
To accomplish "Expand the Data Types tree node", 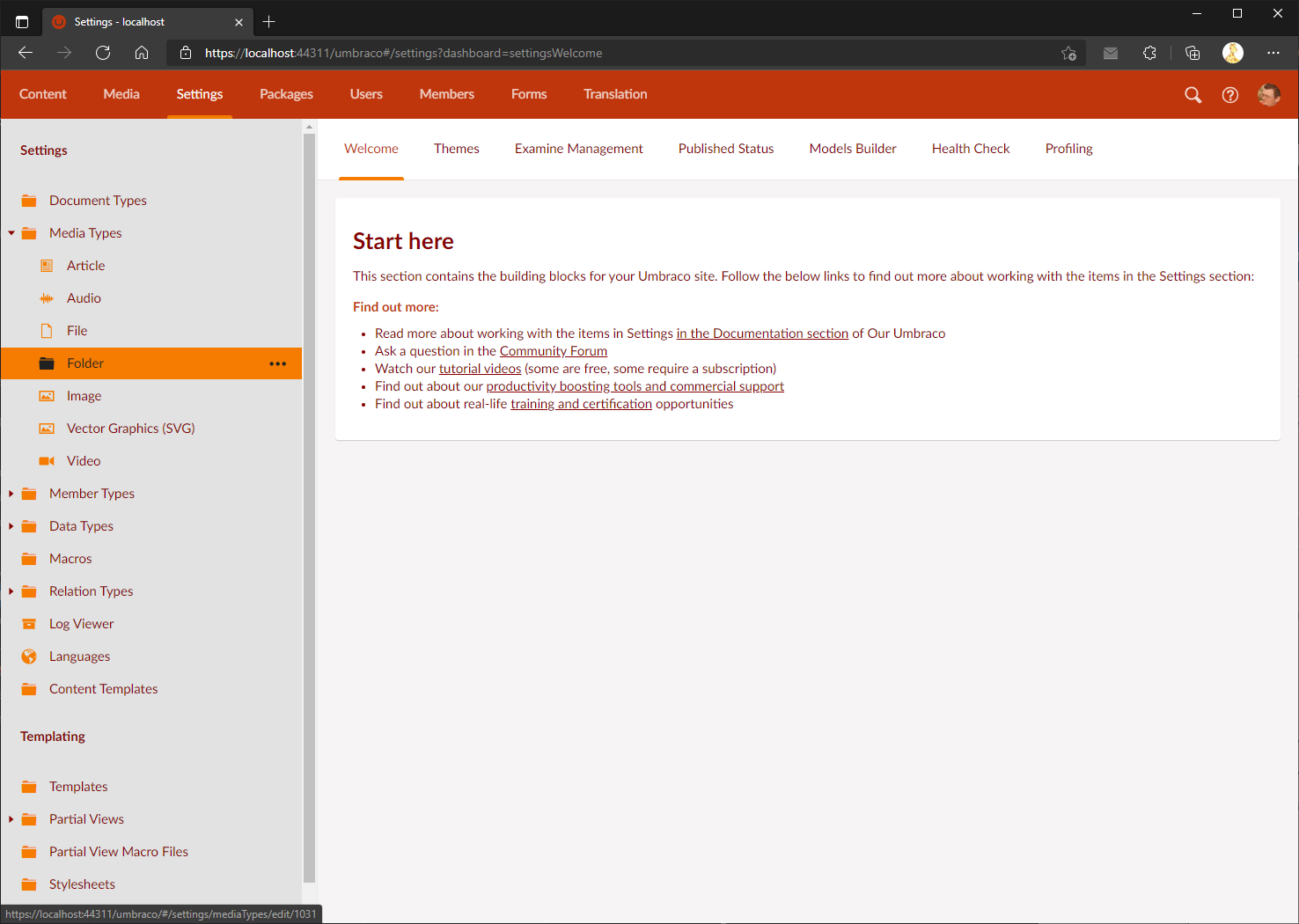I will [11, 525].
